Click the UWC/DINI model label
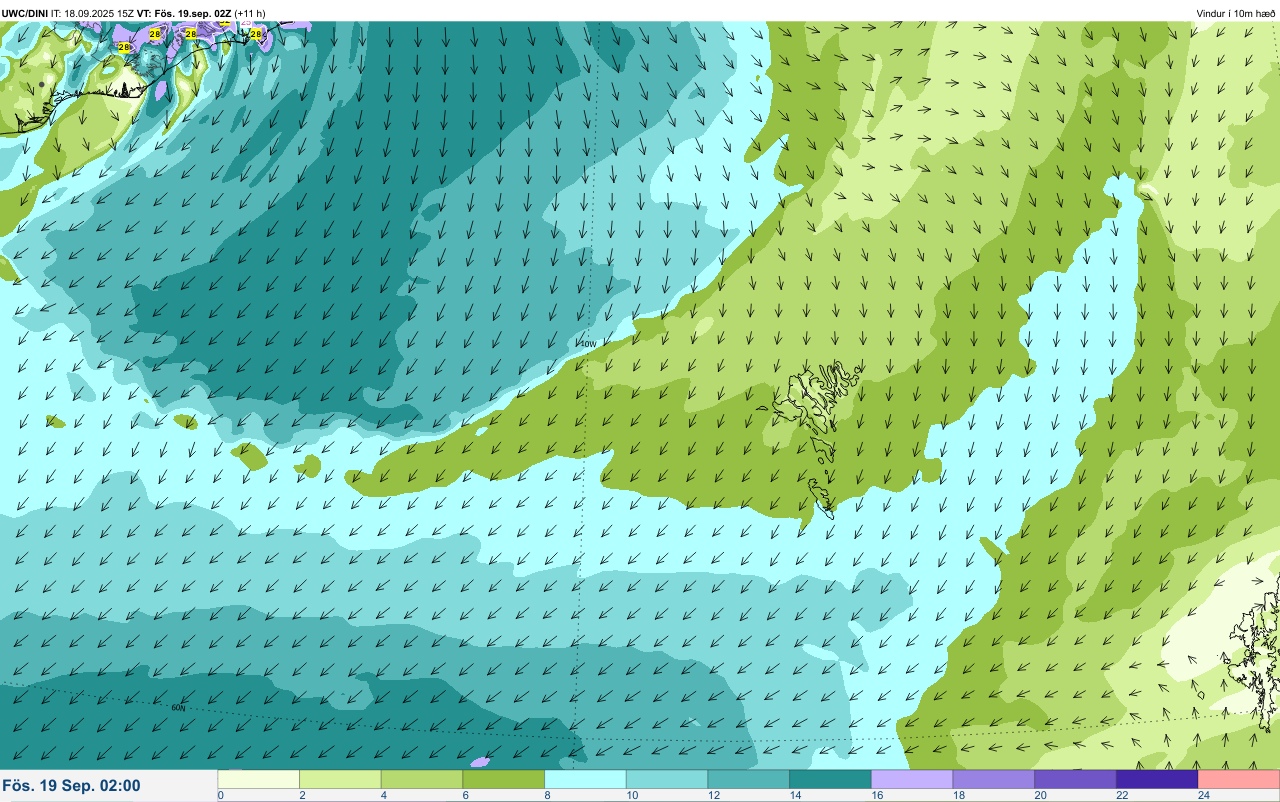Image resolution: width=1280 pixels, height=802 pixels. point(24,13)
